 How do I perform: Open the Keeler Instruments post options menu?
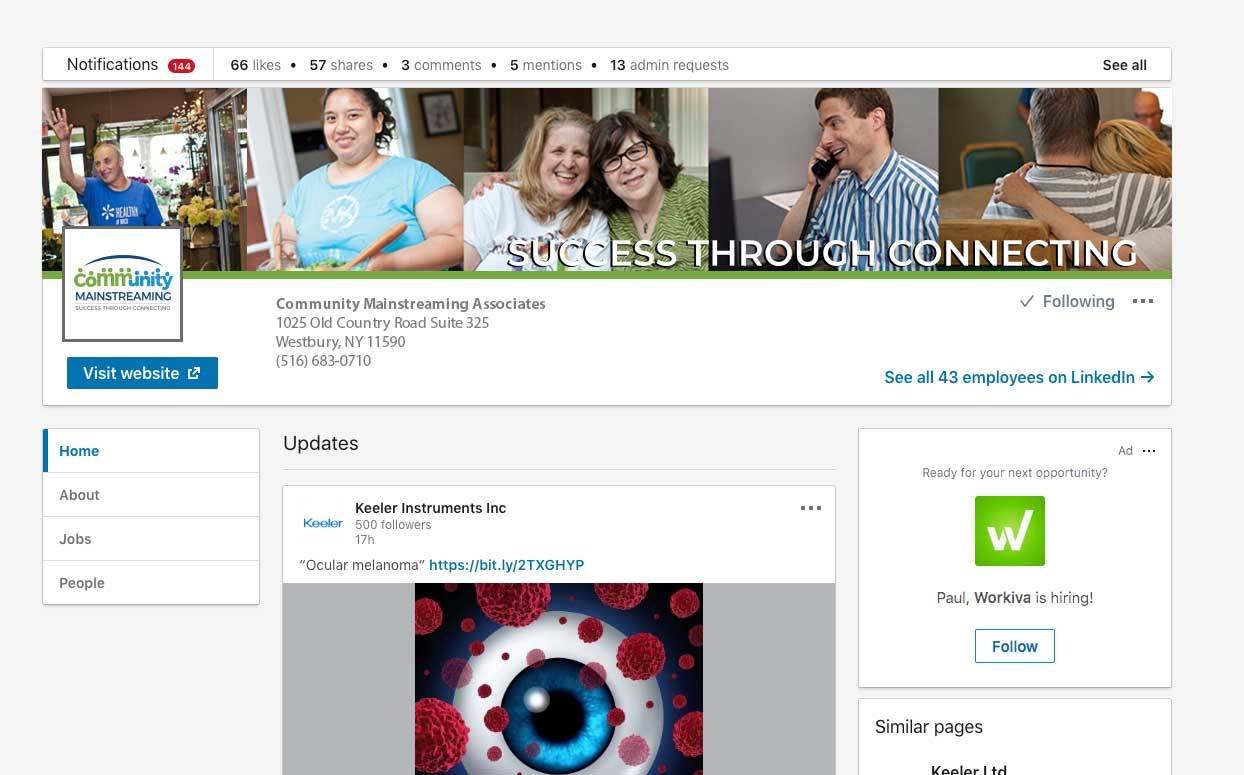(x=811, y=508)
